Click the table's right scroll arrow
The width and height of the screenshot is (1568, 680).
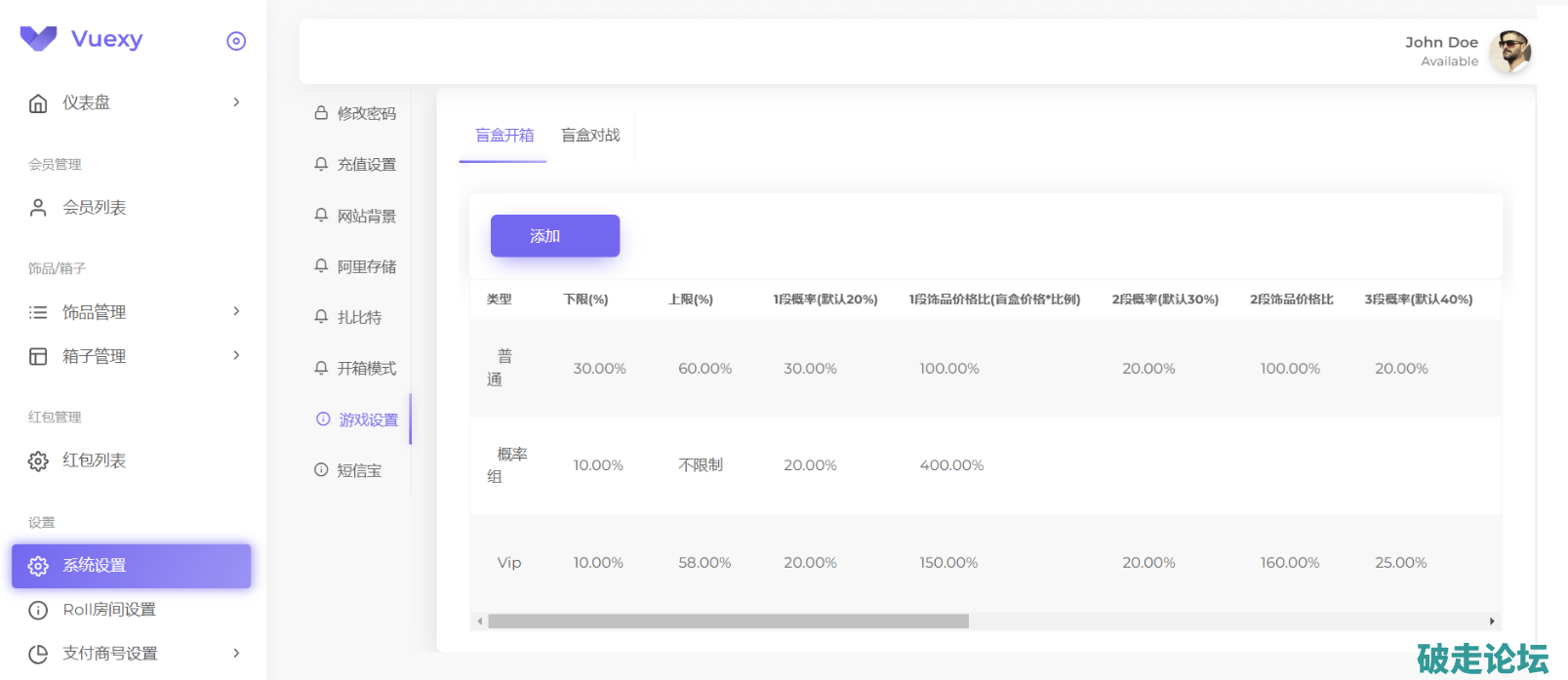(1491, 621)
